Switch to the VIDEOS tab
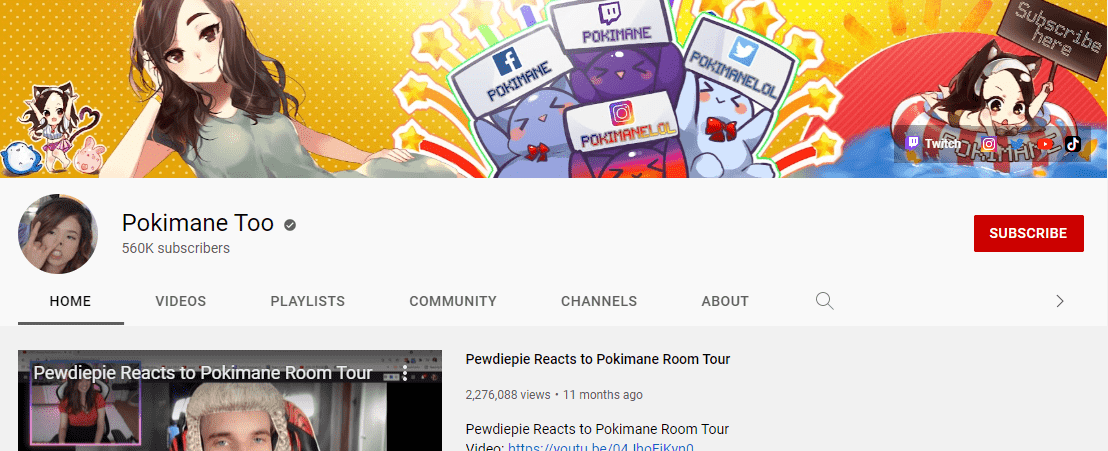 [x=181, y=301]
